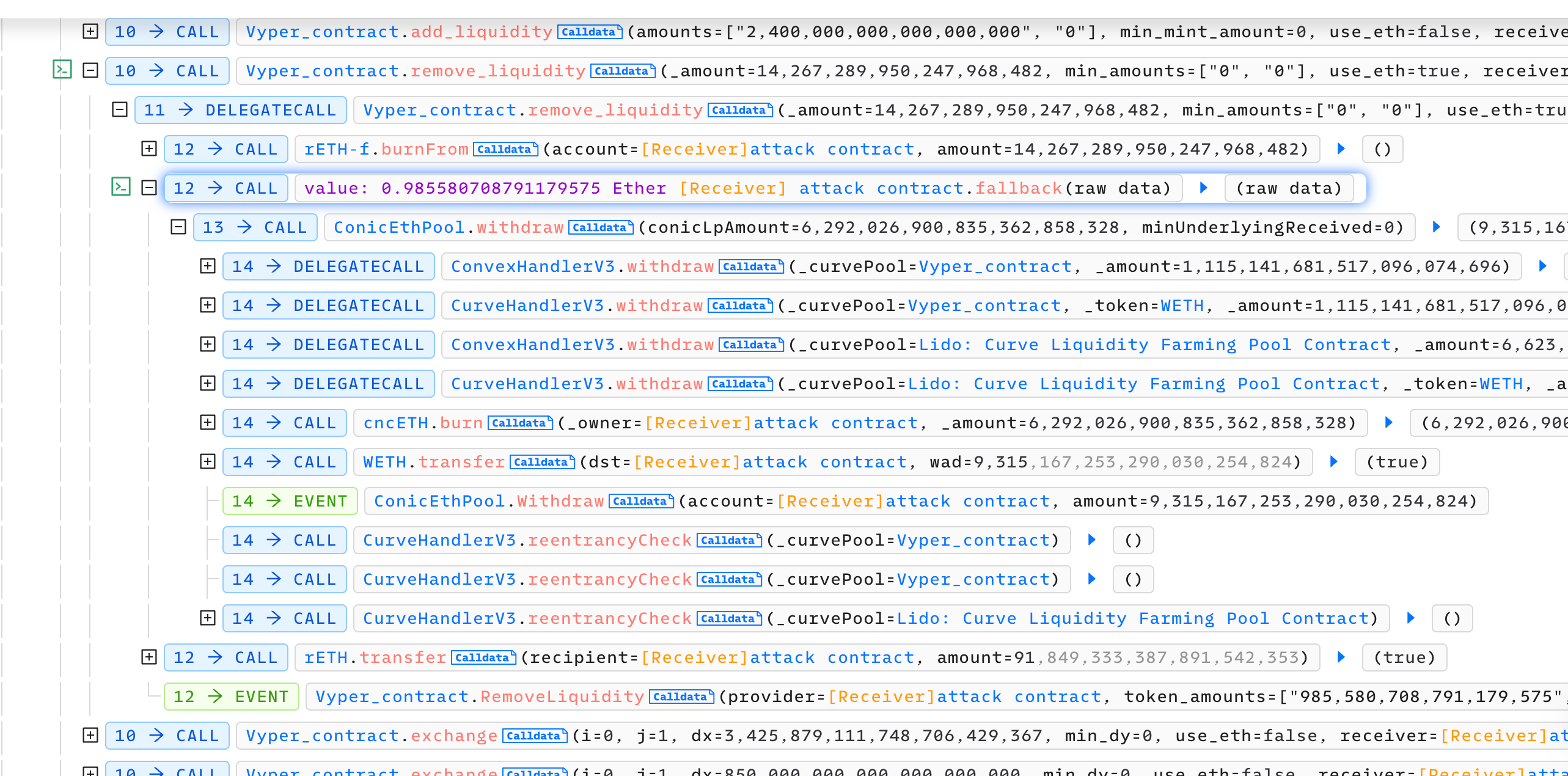Click the fallback function name link
The height and width of the screenshot is (776, 1568).
1018,188
